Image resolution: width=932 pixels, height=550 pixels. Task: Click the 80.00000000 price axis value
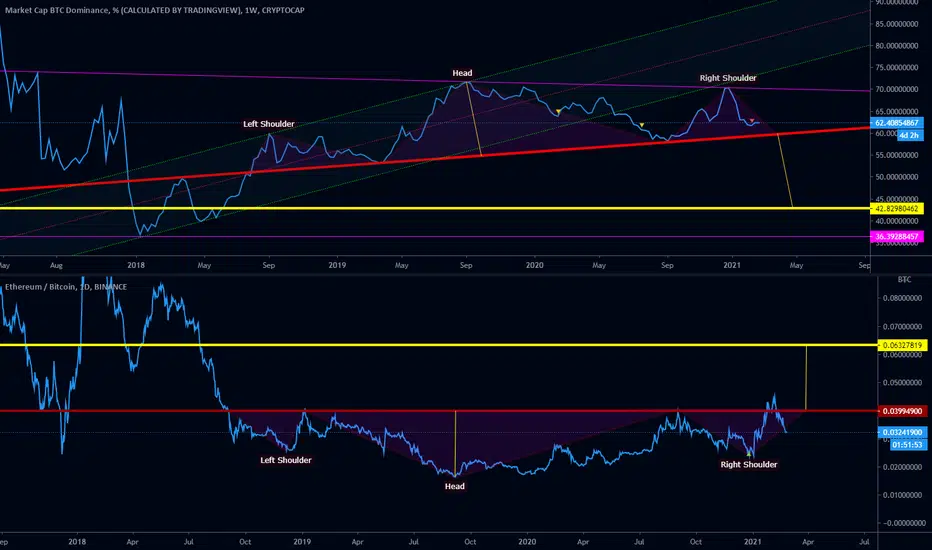click(x=897, y=46)
